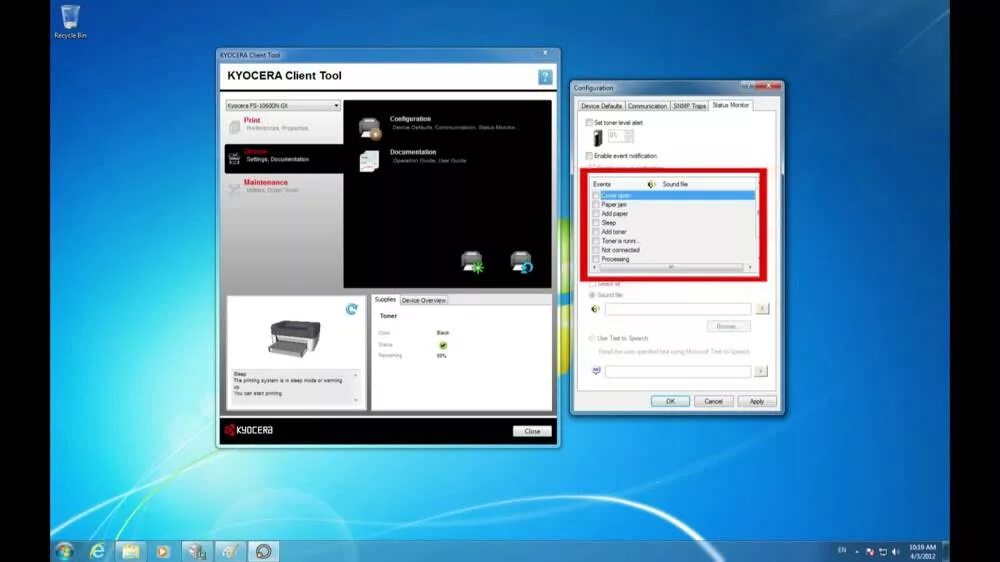Image resolution: width=1000 pixels, height=562 pixels.
Task: Check the Add toner event checkbox
Action: pos(596,232)
